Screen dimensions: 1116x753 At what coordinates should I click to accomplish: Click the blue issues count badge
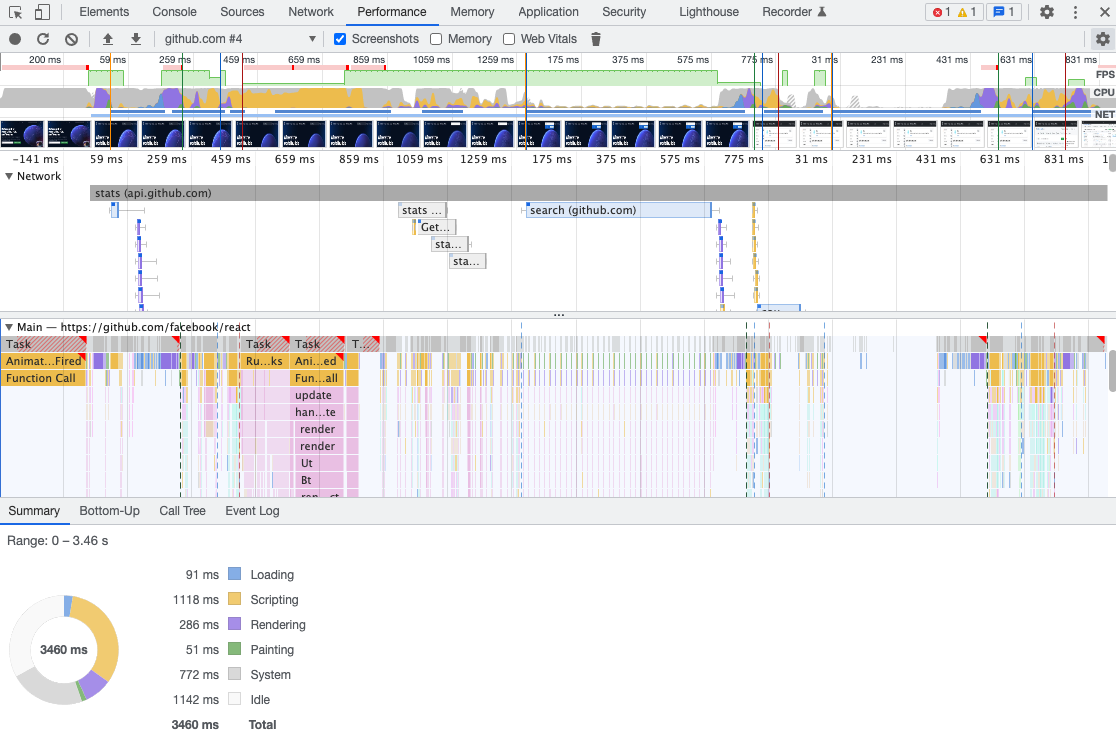pos(1004,12)
